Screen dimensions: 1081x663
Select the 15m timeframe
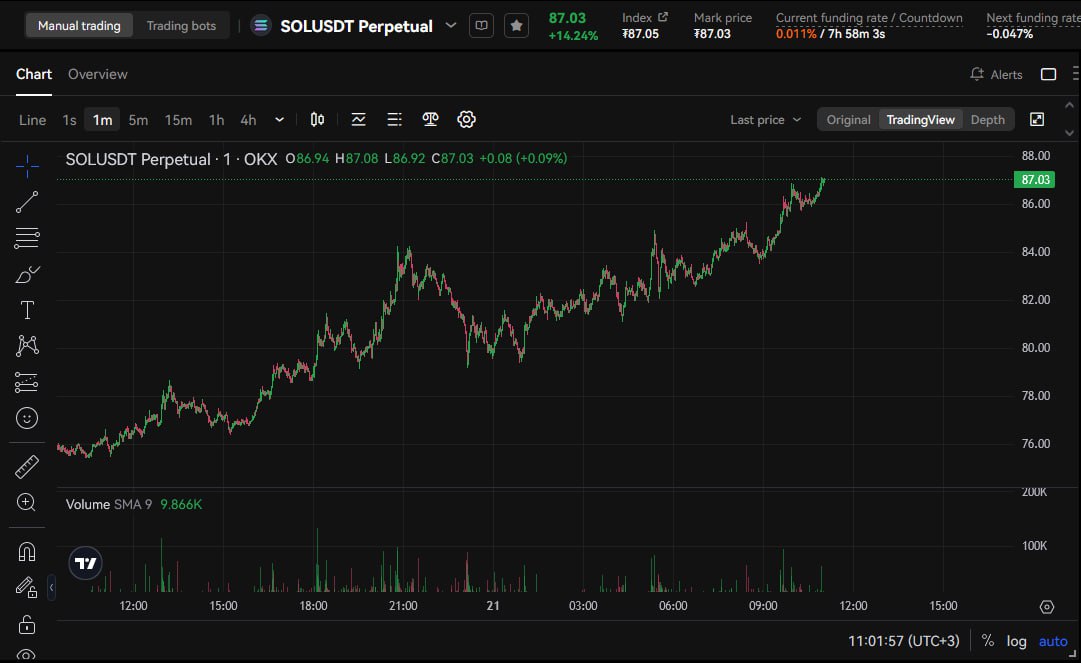[178, 120]
